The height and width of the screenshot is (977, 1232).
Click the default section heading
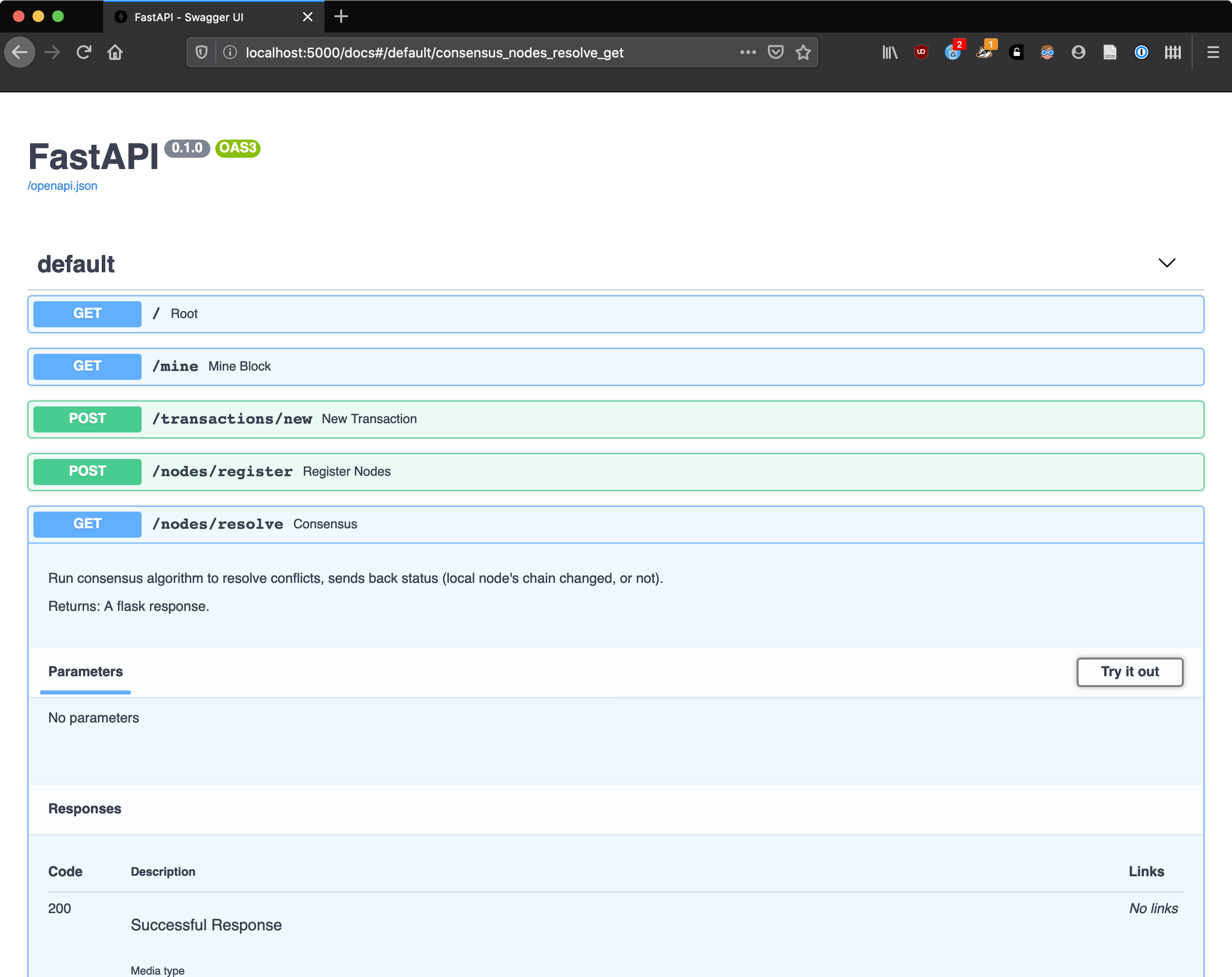point(76,264)
